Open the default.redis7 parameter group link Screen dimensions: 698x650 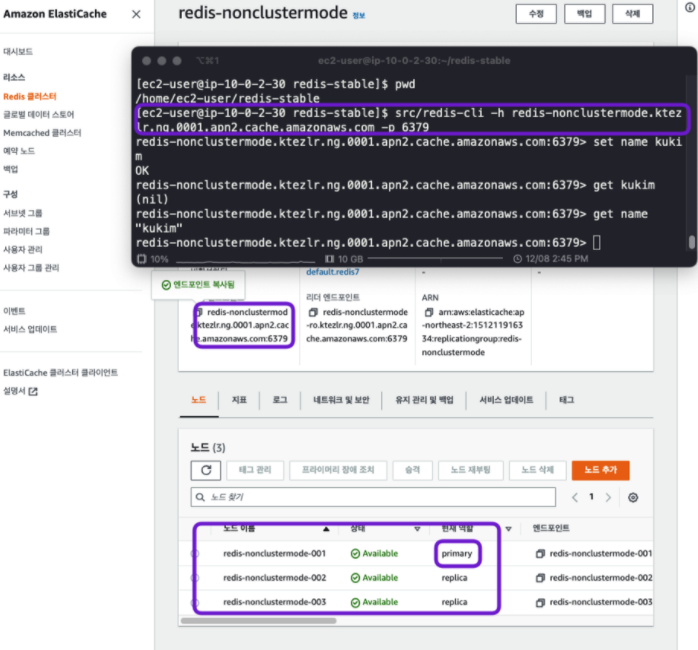(333, 272)
